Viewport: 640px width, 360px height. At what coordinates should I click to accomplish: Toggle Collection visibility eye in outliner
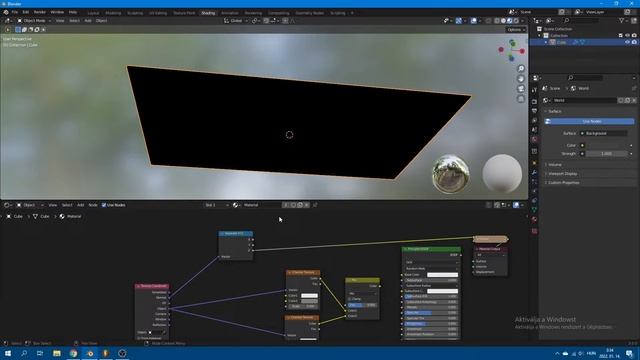627,36
